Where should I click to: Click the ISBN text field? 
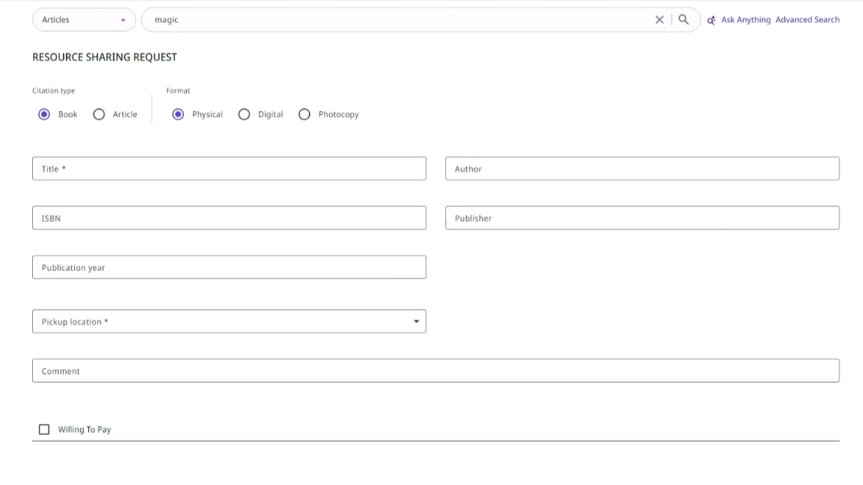click(x=229, y=218)
